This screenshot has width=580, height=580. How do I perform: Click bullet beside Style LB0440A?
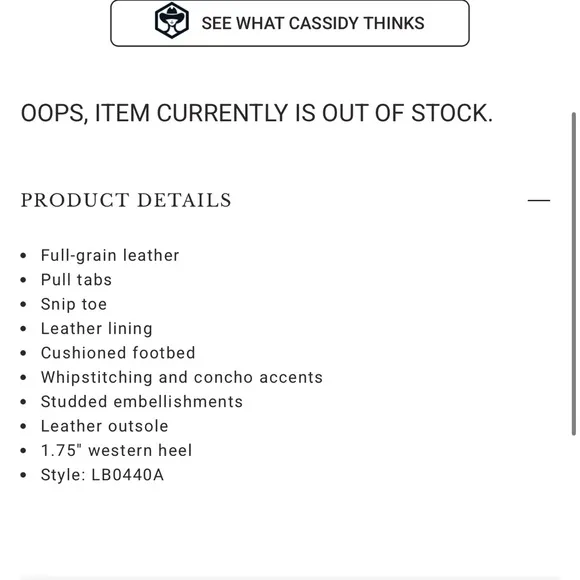(23, 475)
